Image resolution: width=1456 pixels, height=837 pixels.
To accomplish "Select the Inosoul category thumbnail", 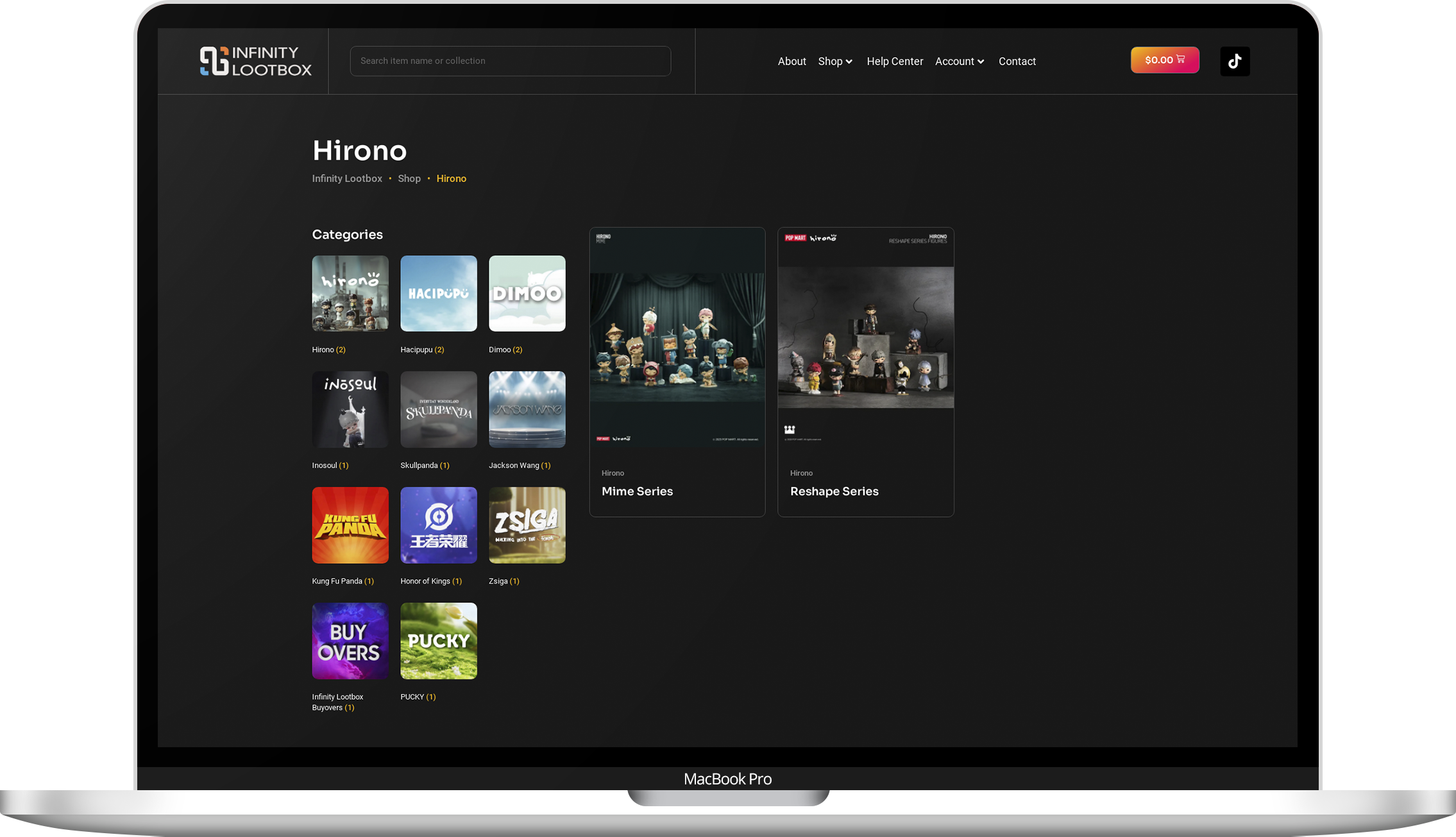I will (350, 409).
